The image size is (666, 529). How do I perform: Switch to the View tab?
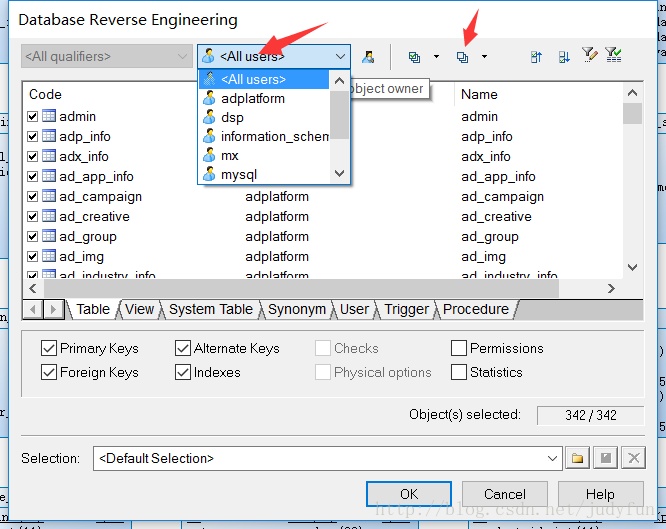coord(139,309)
